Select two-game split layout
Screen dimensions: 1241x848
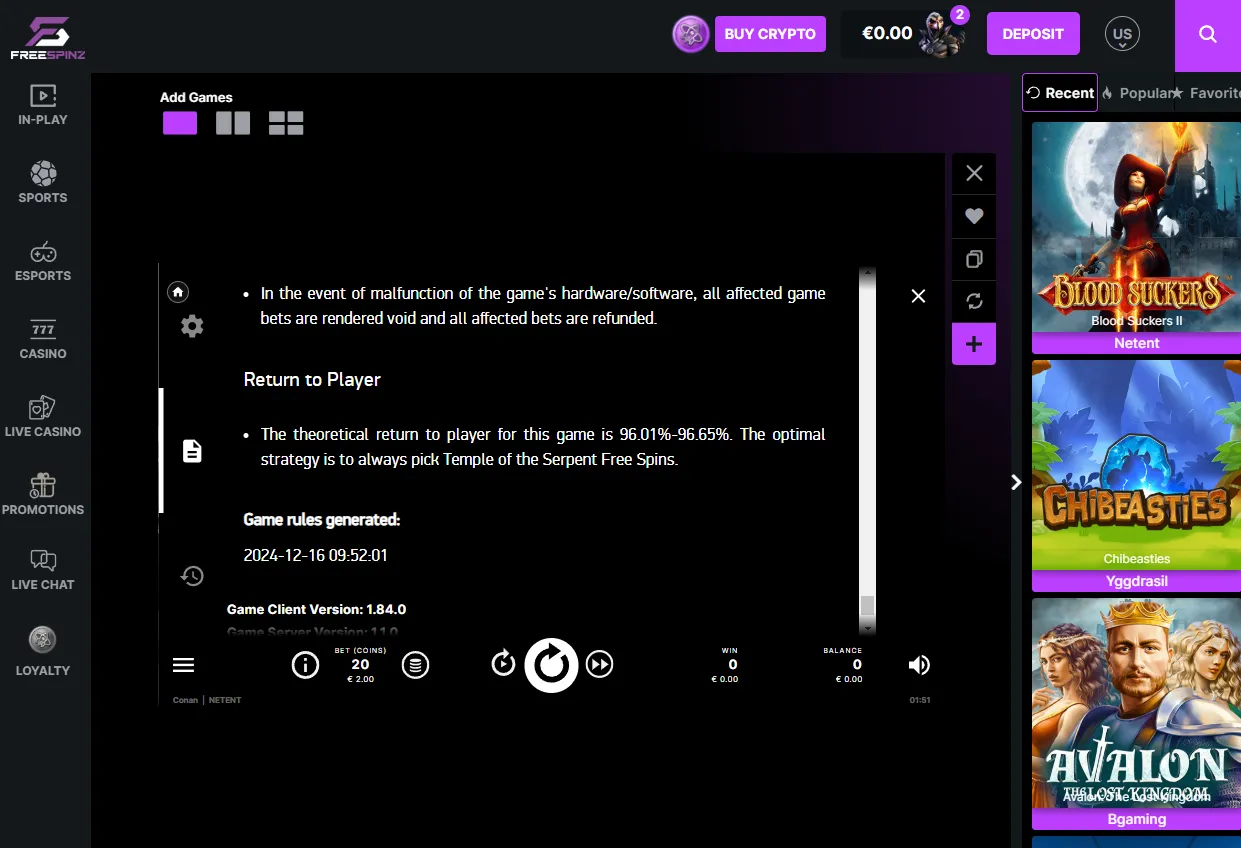[x=233, y=123]
